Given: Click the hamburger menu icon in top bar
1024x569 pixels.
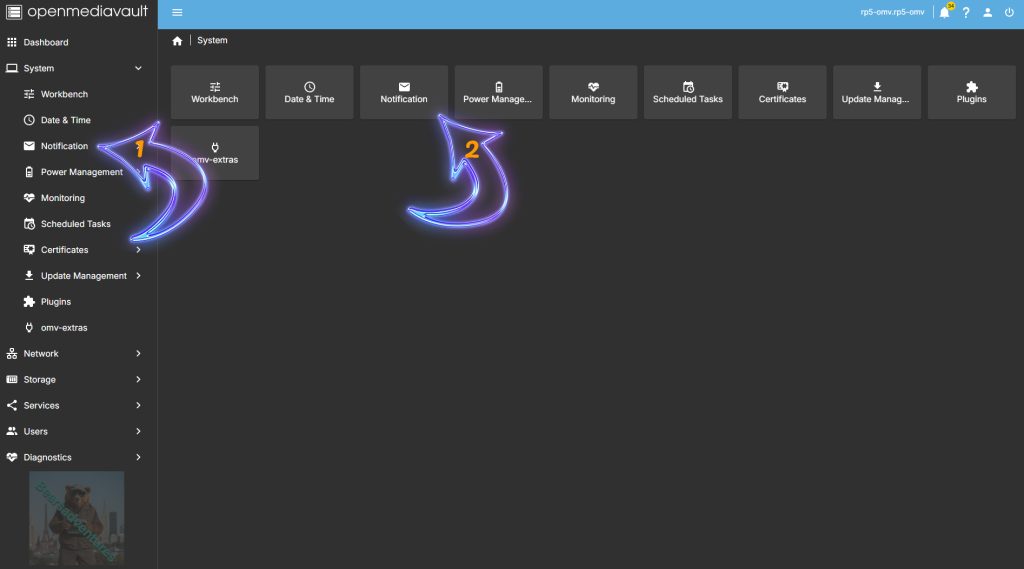Looking at the screenshot, I should tap(177, 13).
